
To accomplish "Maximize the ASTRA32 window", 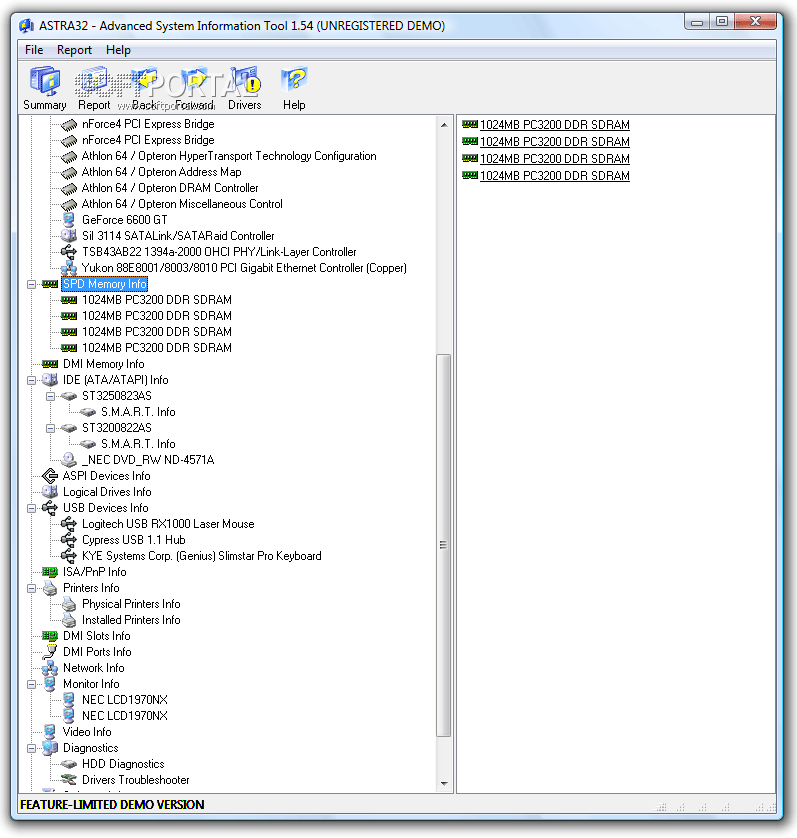I will (722, 21).
